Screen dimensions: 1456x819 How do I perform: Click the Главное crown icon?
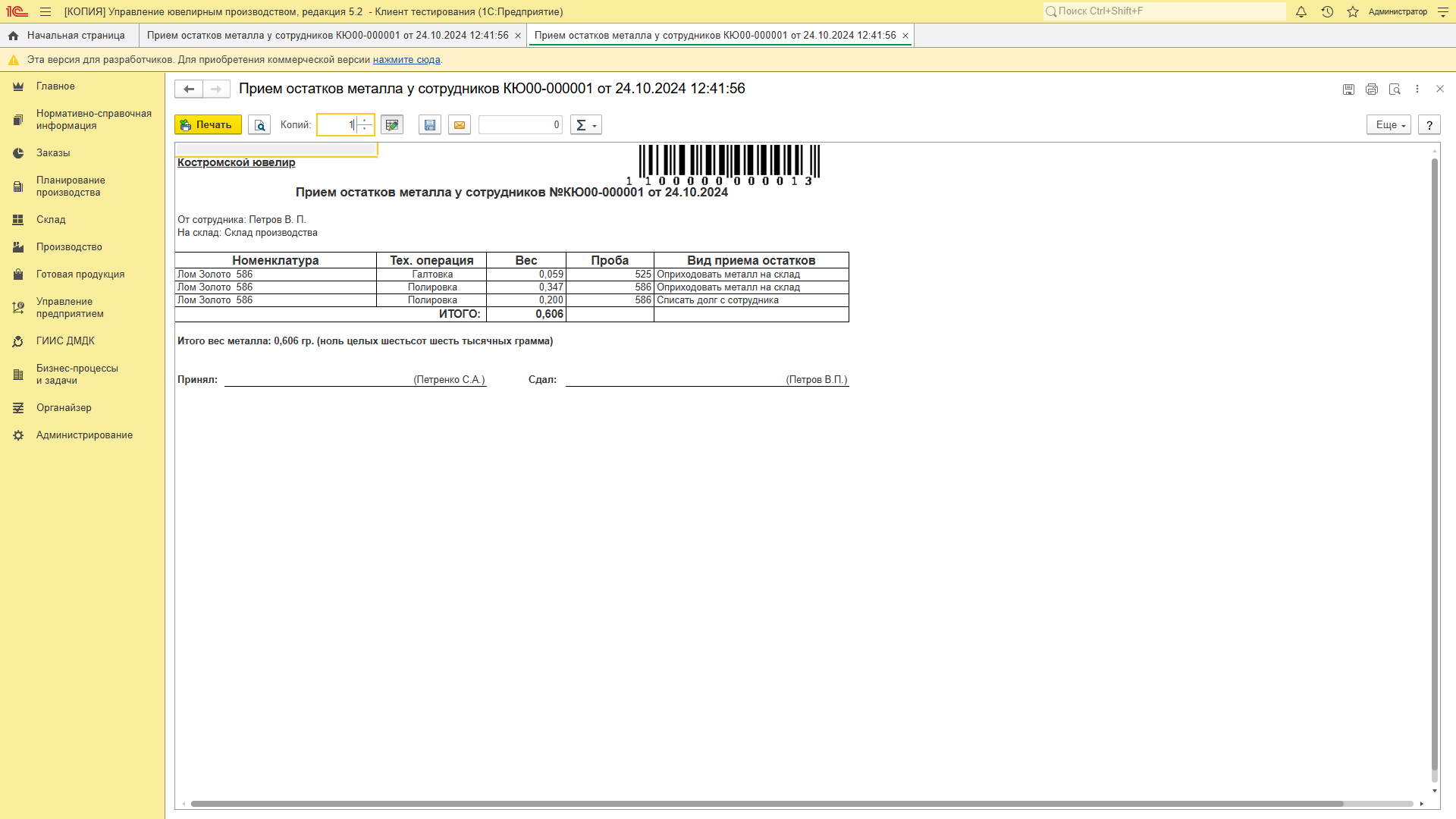[x=18, y=86]
